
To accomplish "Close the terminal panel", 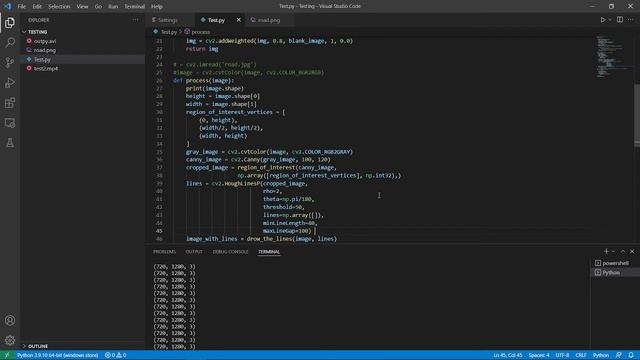I will tap(632, 251).
